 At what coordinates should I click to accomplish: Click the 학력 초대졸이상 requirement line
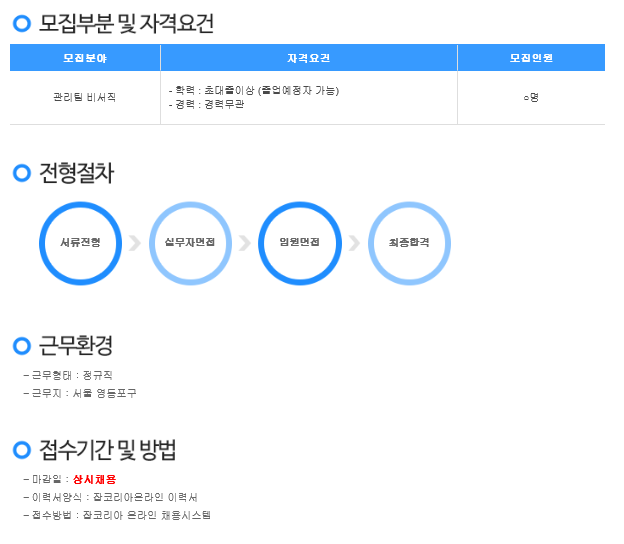click(x=255, y=91)
